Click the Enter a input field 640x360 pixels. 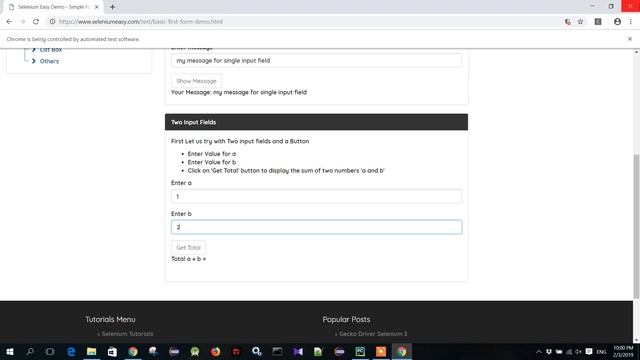[316, 196]
